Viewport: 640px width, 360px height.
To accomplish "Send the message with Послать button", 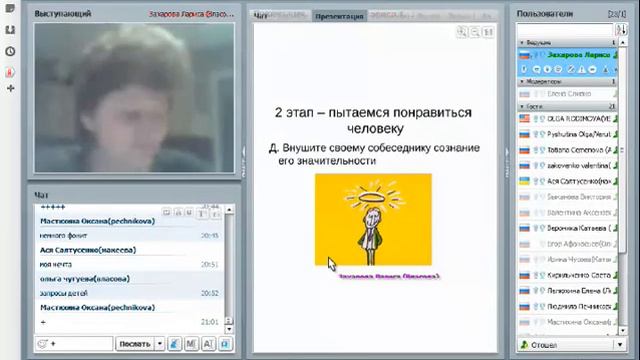I will click(135, 344).
